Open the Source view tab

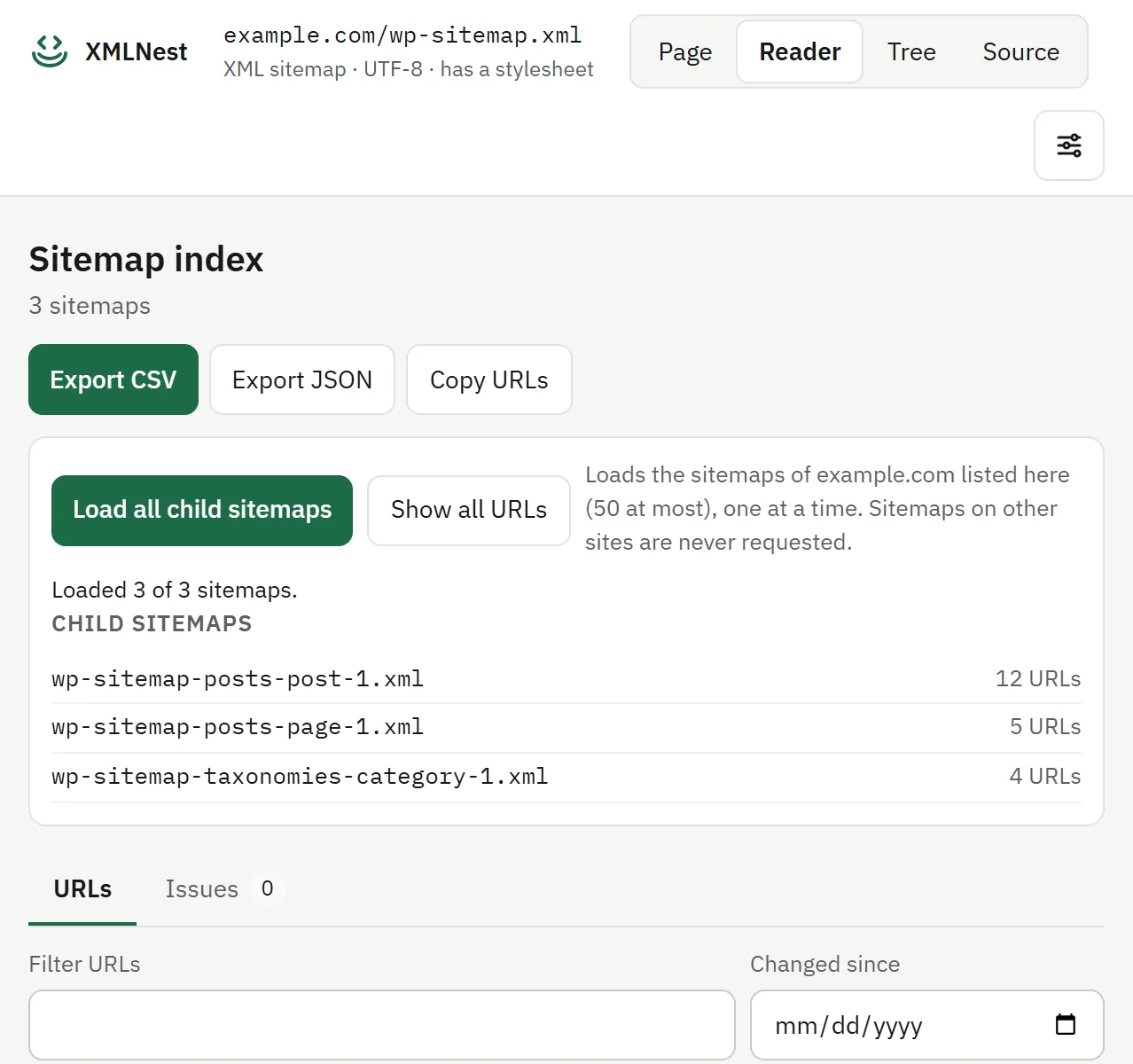[1020, 51]
